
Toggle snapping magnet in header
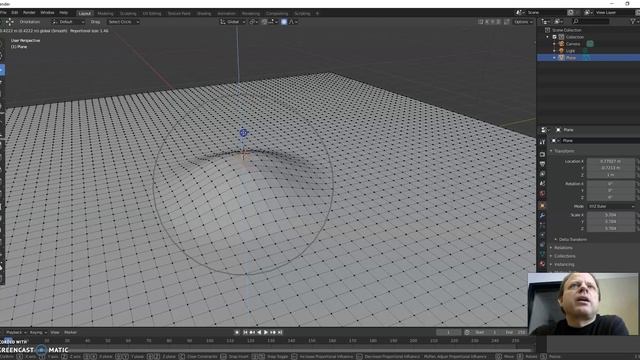(264, 22)
